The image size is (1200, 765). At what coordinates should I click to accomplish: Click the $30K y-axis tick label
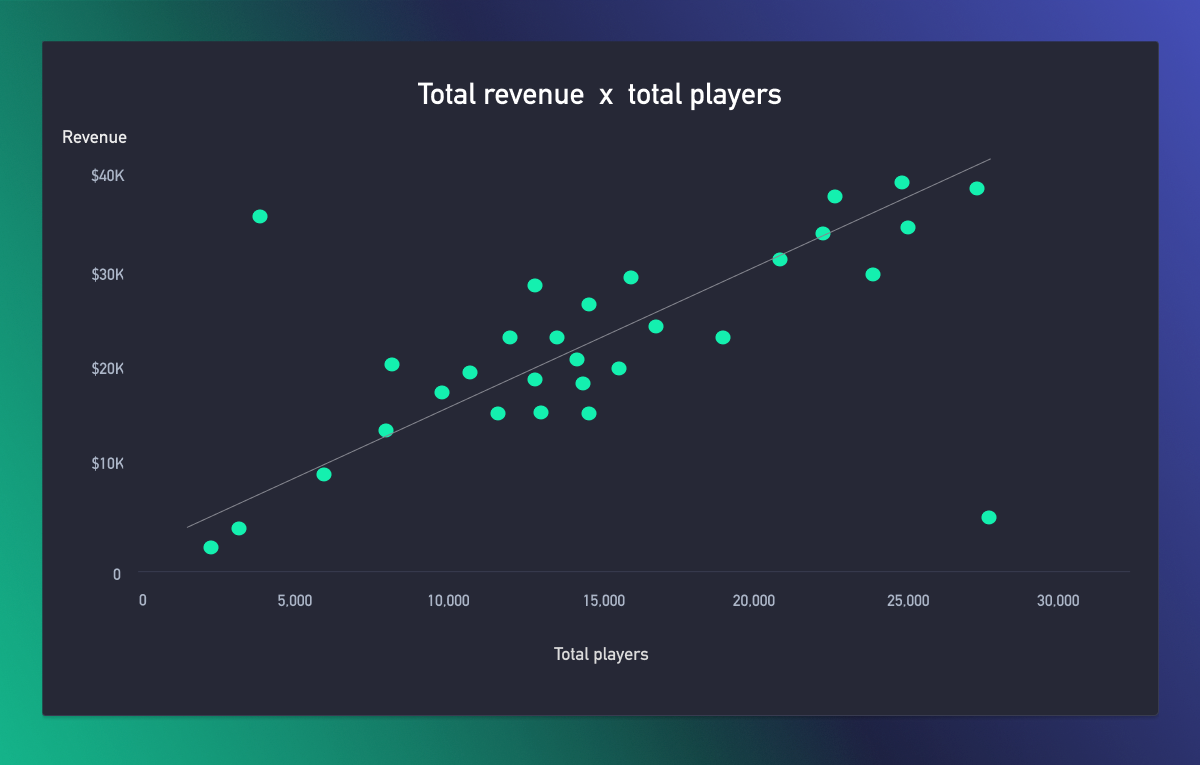coord(107,274)
